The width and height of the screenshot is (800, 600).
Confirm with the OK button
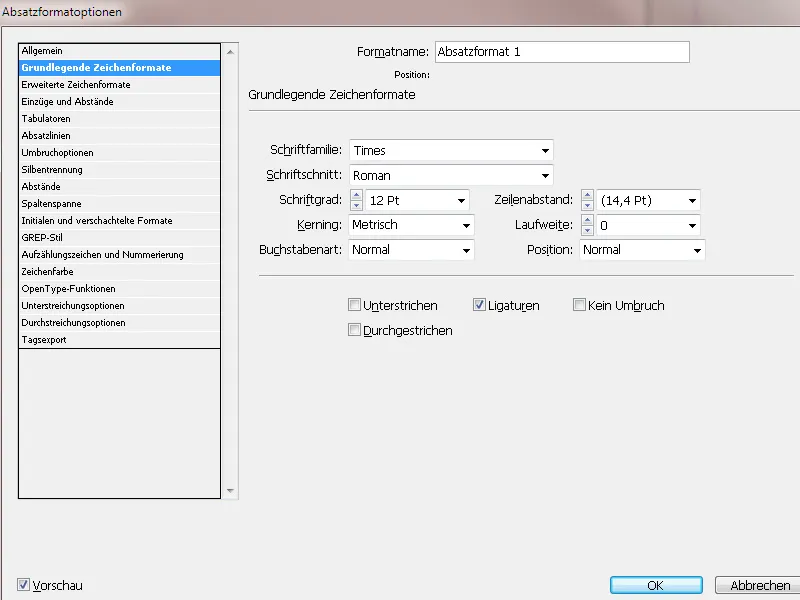(656, 585)
